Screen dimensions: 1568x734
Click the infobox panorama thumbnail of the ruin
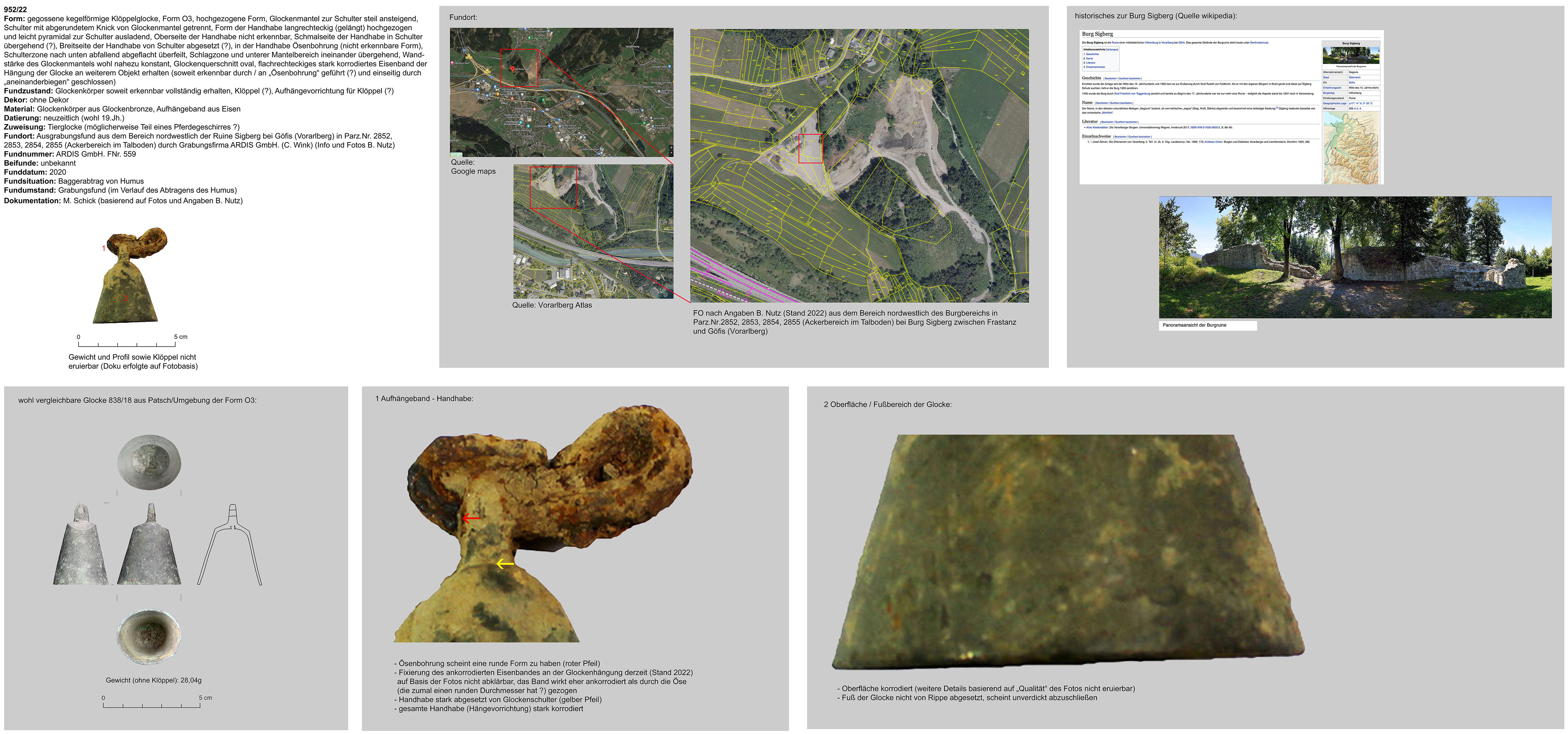[x=1351, y=55]
